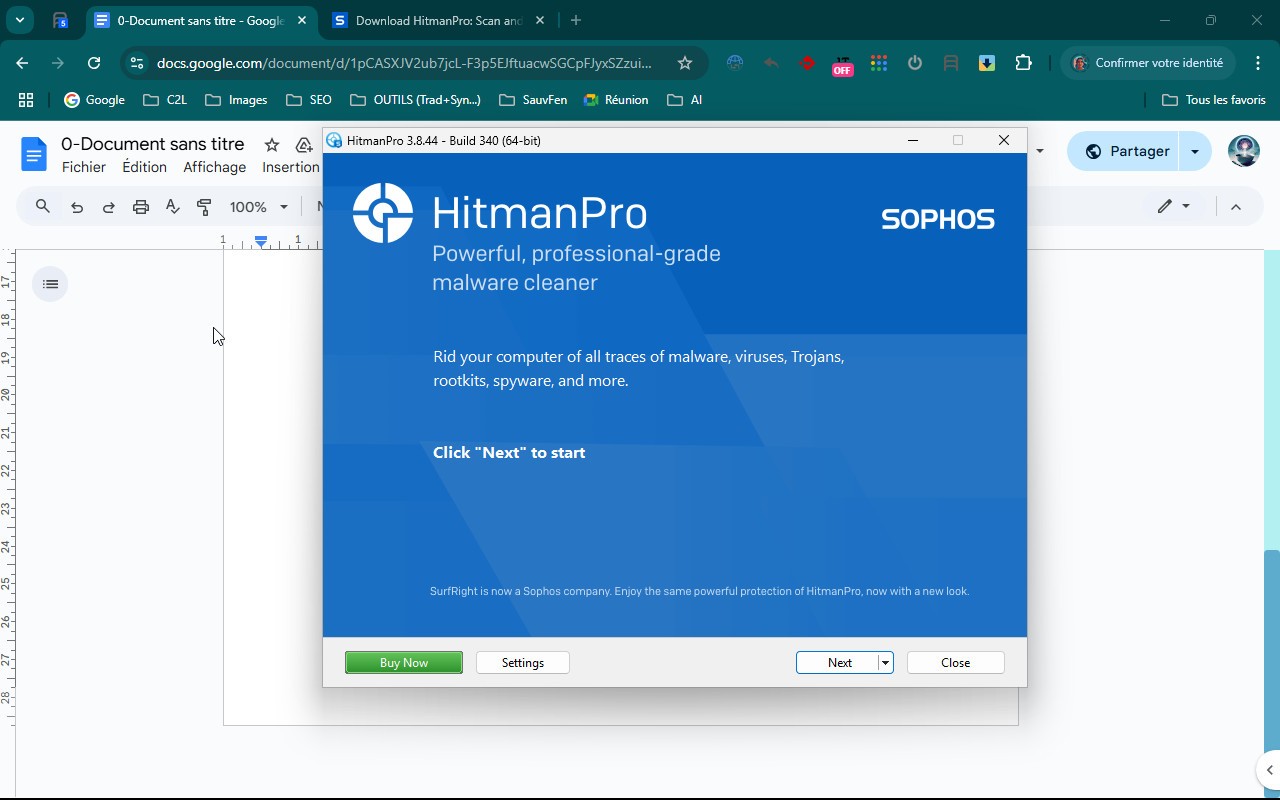The height and width of the screenshot is (800, 1280).
Task: Expand the arrow beside the Next button
Action: tap(884, 662)
